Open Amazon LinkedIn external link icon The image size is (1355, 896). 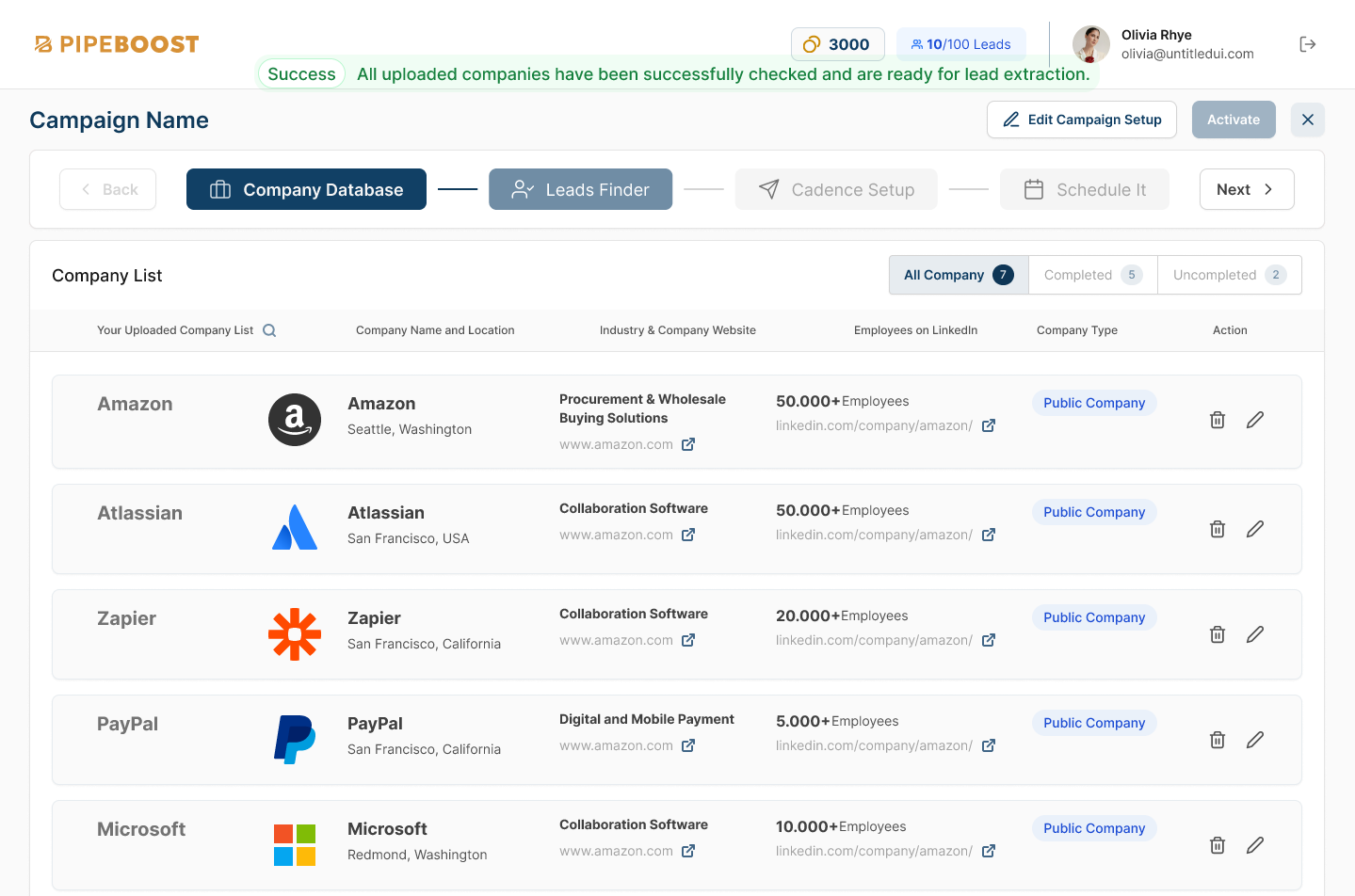989,425
